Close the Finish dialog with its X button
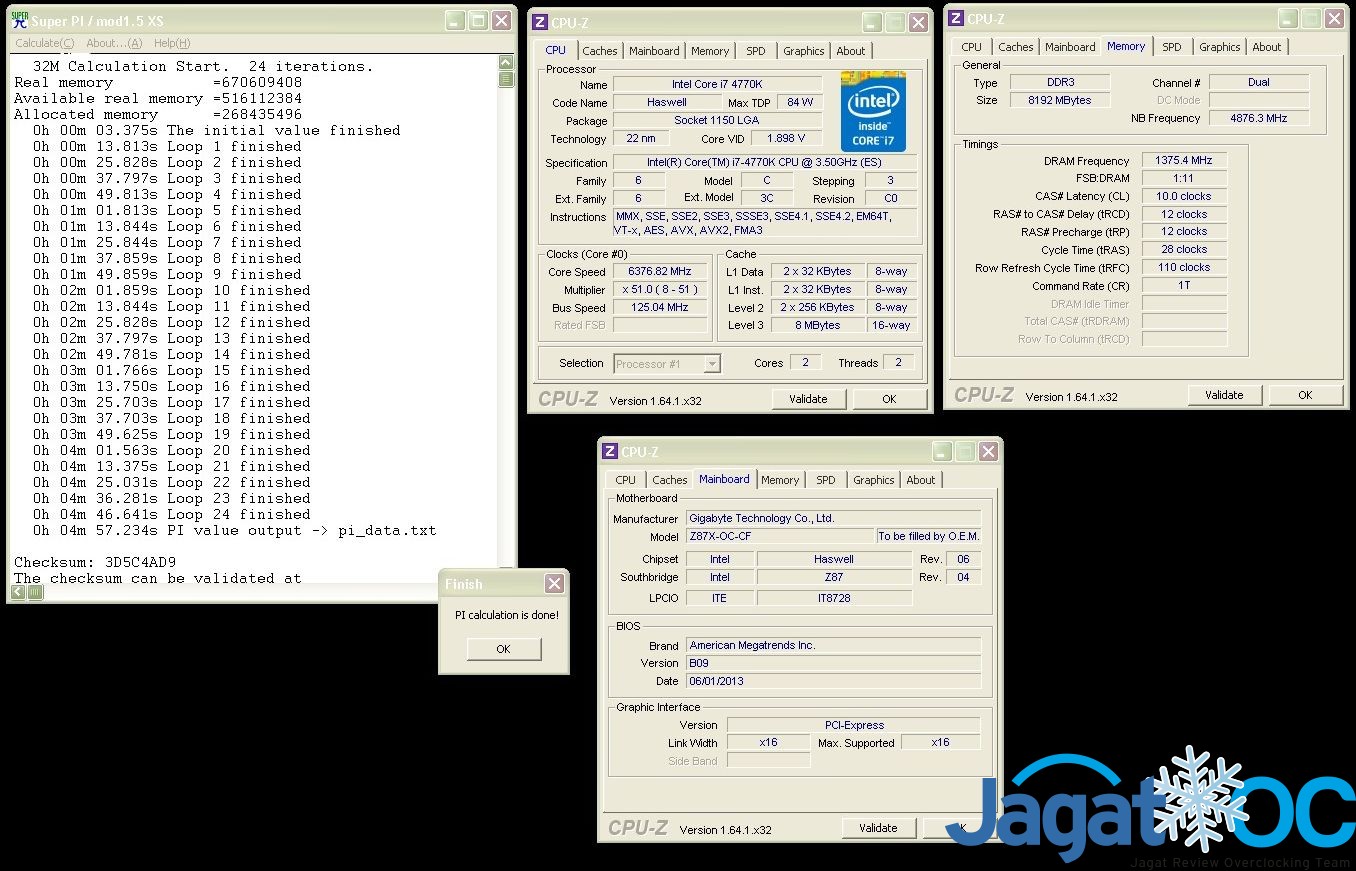Screen dimensions: 1356x871 [x=554, y=584]
